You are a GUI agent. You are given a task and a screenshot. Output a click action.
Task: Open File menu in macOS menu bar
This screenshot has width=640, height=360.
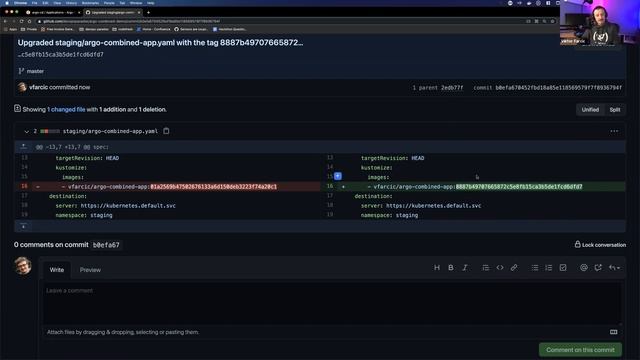click(x=34, y=3)
